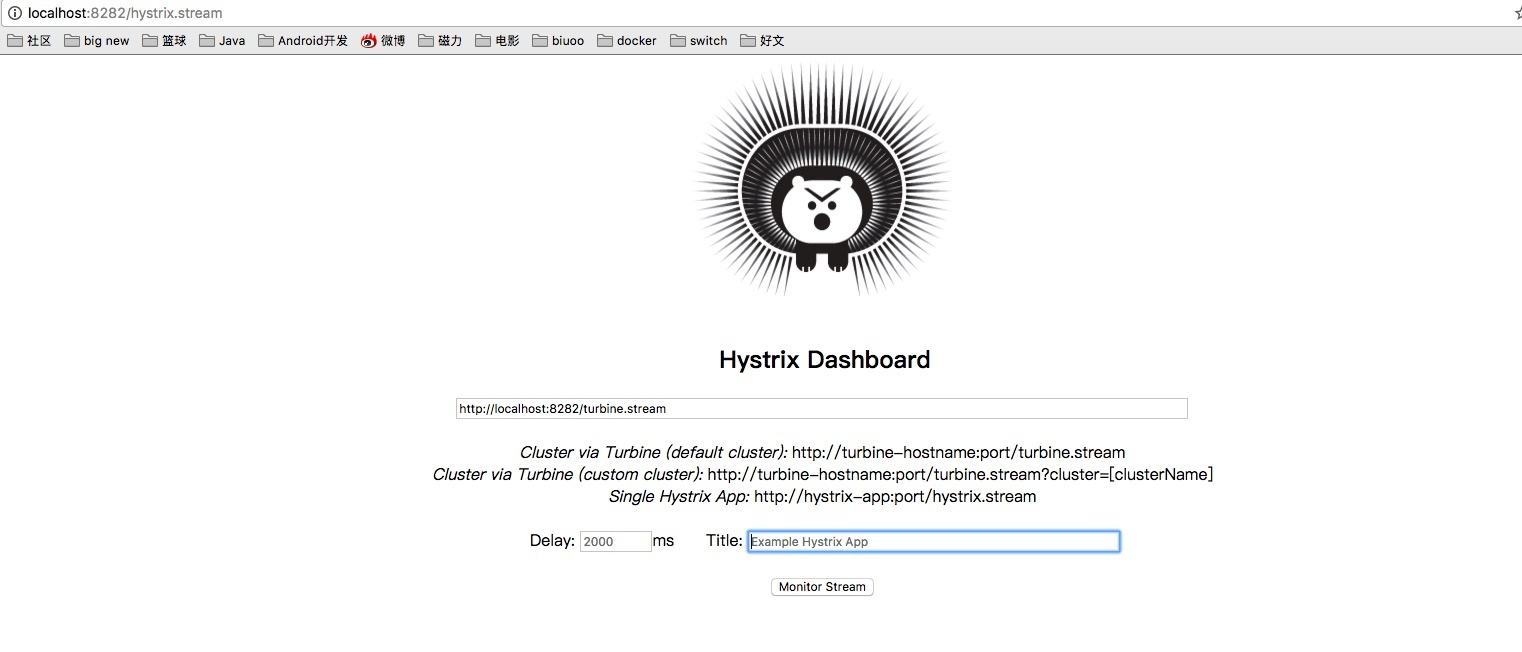Click the Title input field
Image resolution: width=1522 pixels, height=652 pixels.
934,541
